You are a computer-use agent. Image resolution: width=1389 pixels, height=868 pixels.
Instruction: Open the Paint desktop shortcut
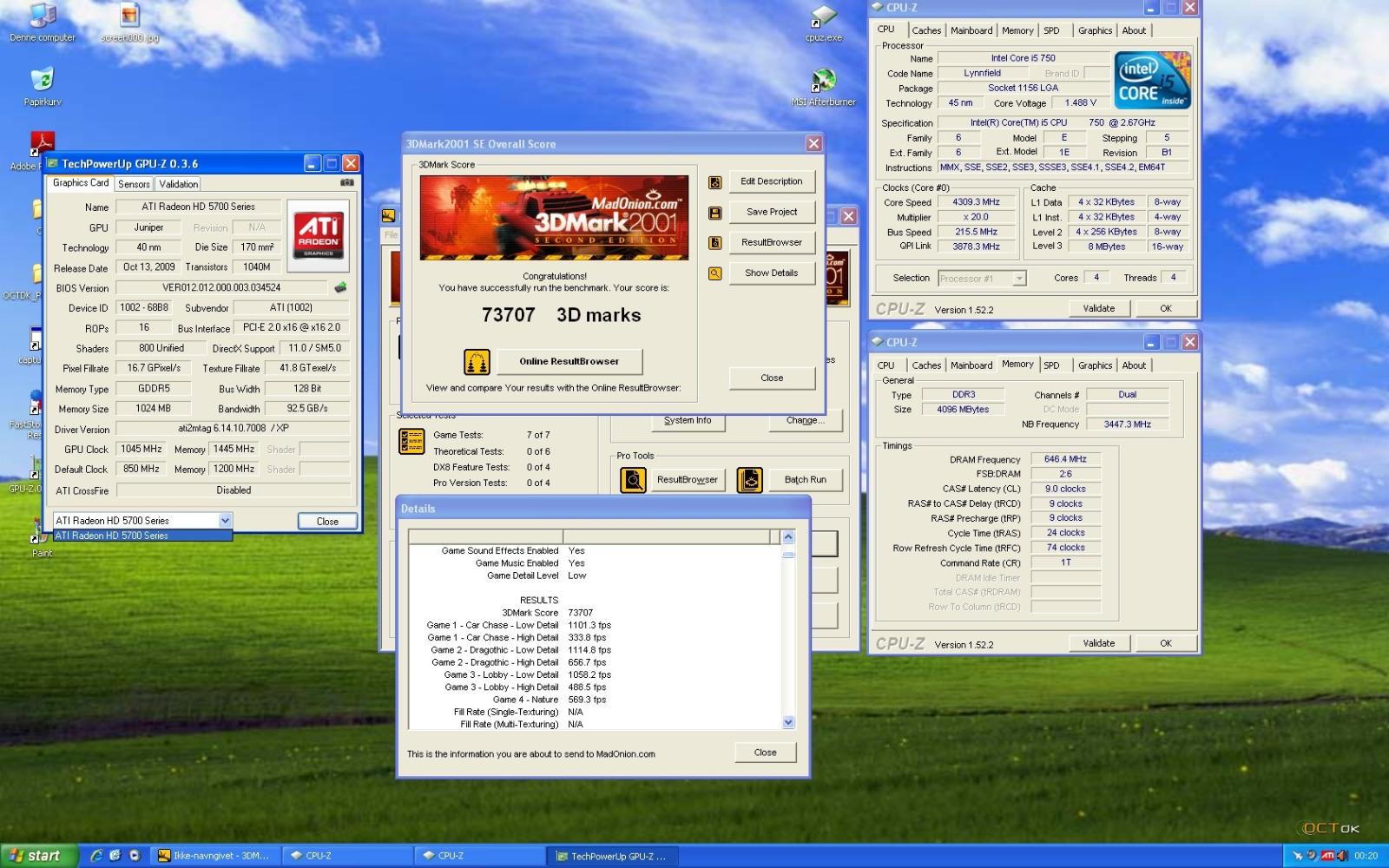[42, 538]
